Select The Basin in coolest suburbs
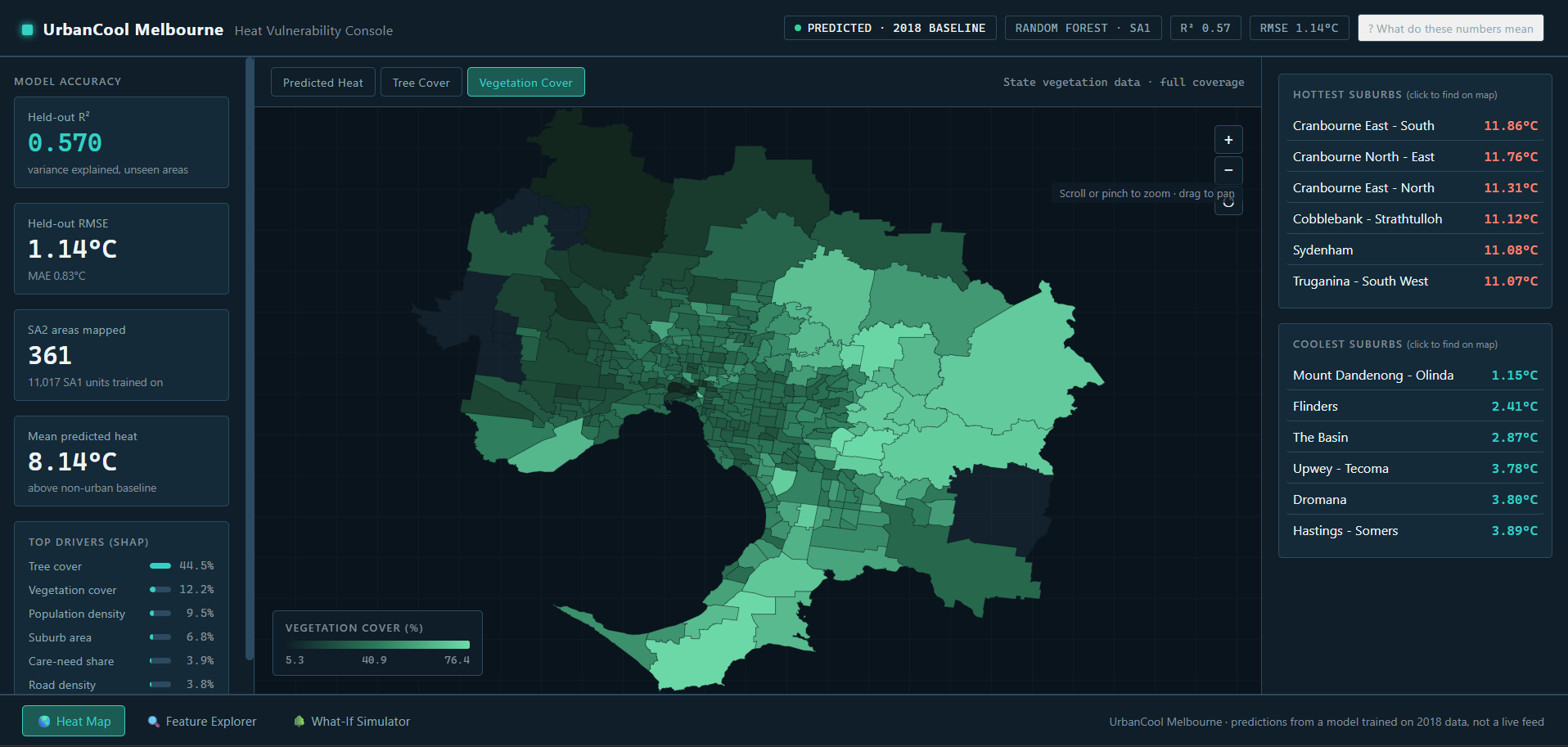The height and width of the screenshot is (747, 1568). [x=1415, y=438]
